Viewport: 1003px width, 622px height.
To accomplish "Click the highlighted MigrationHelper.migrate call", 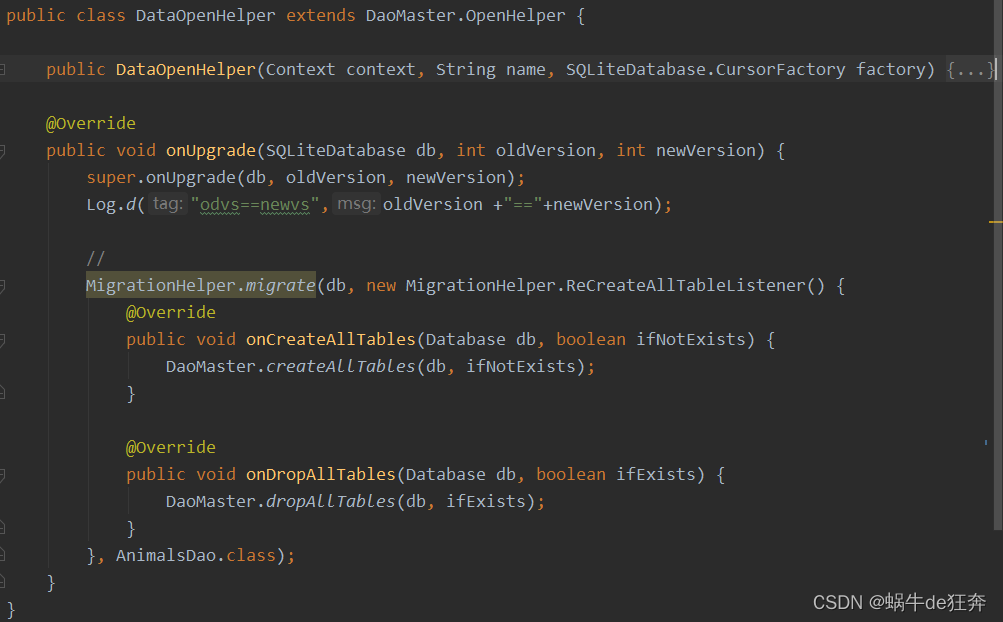I will click(x=201, y=285).
